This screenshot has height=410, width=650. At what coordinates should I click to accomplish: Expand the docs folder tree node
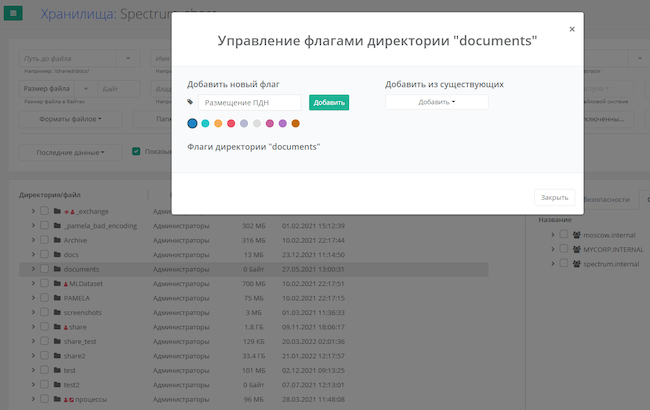coord(33,255)
